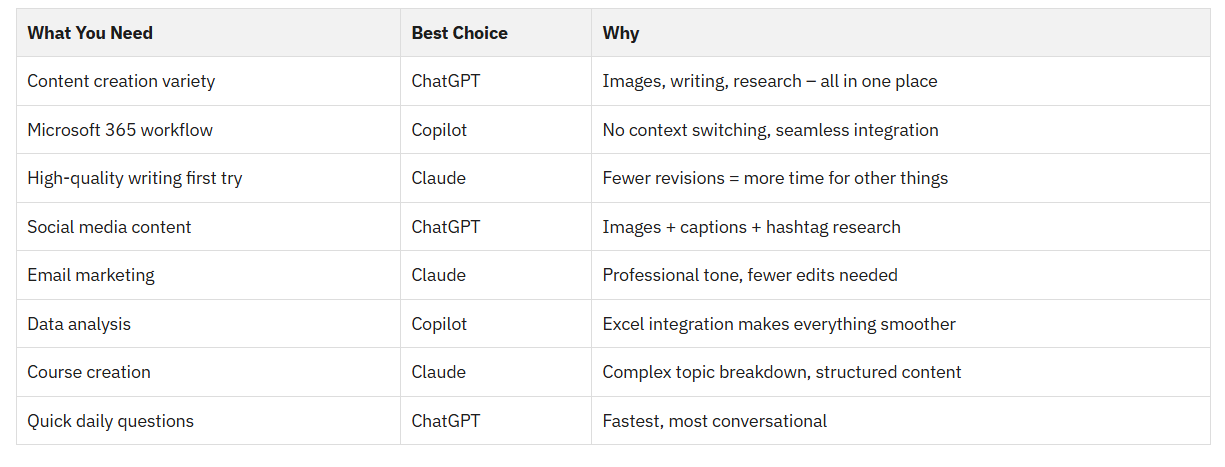1225x467 pixels.
Task: Click the 'Quick daily questions' cell
Action: coord(208,421)
